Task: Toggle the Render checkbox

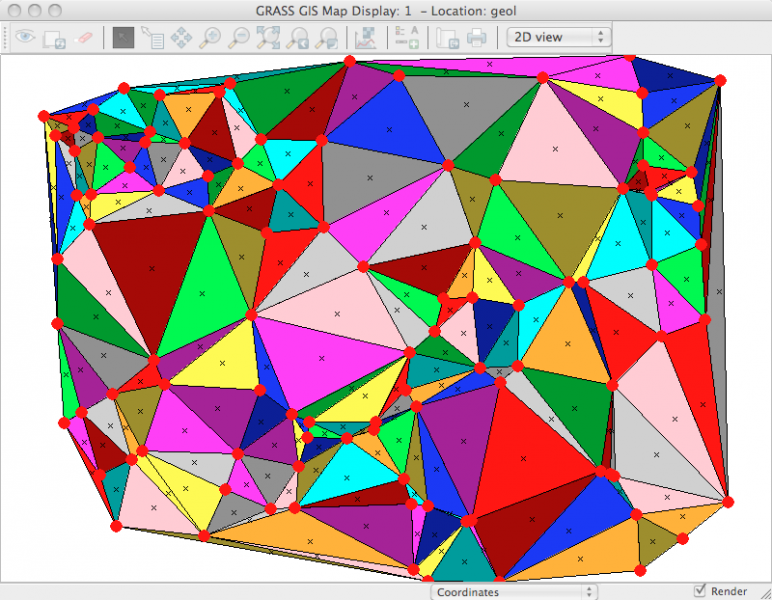Action: point(700,591)
